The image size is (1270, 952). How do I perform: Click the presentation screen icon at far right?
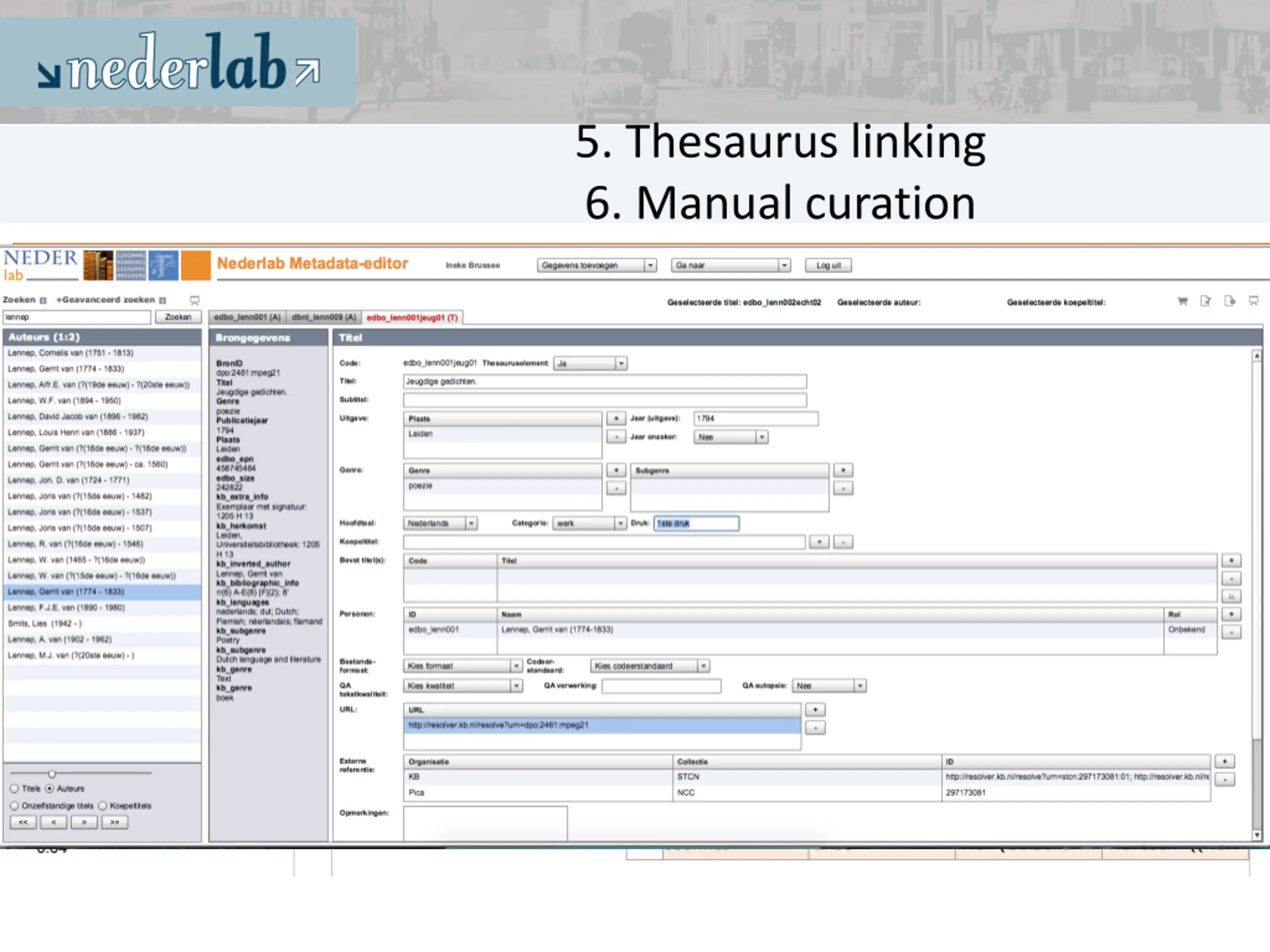pyautogui.click(x=1253, y=301)
